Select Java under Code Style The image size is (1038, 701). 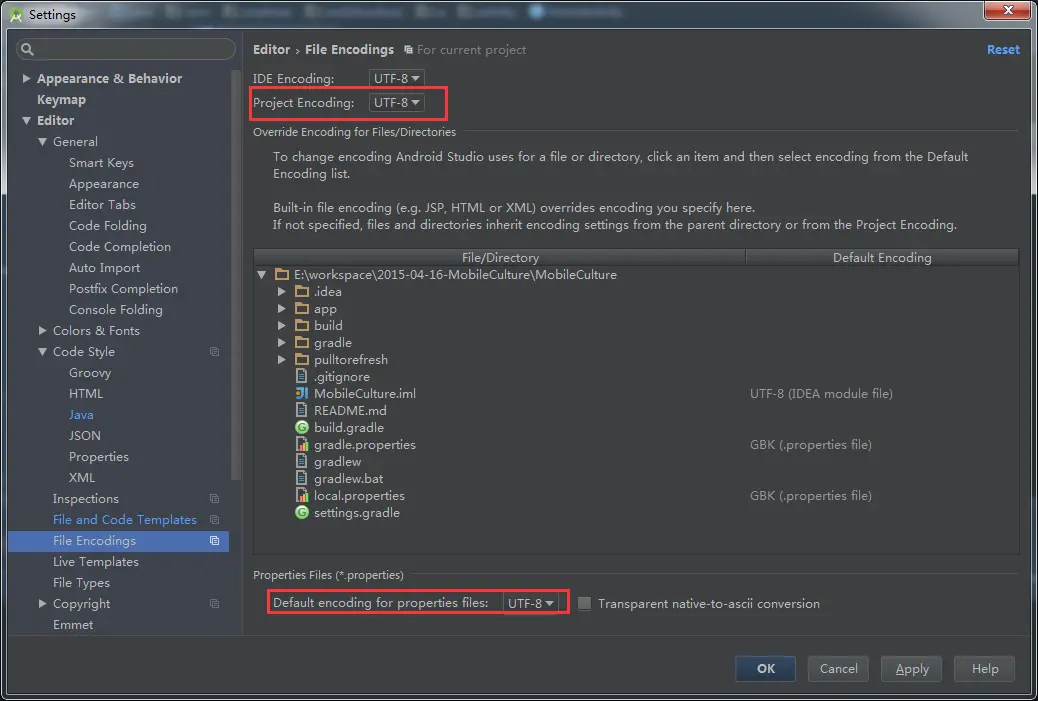pyautogui.click(x=81, y=414)
